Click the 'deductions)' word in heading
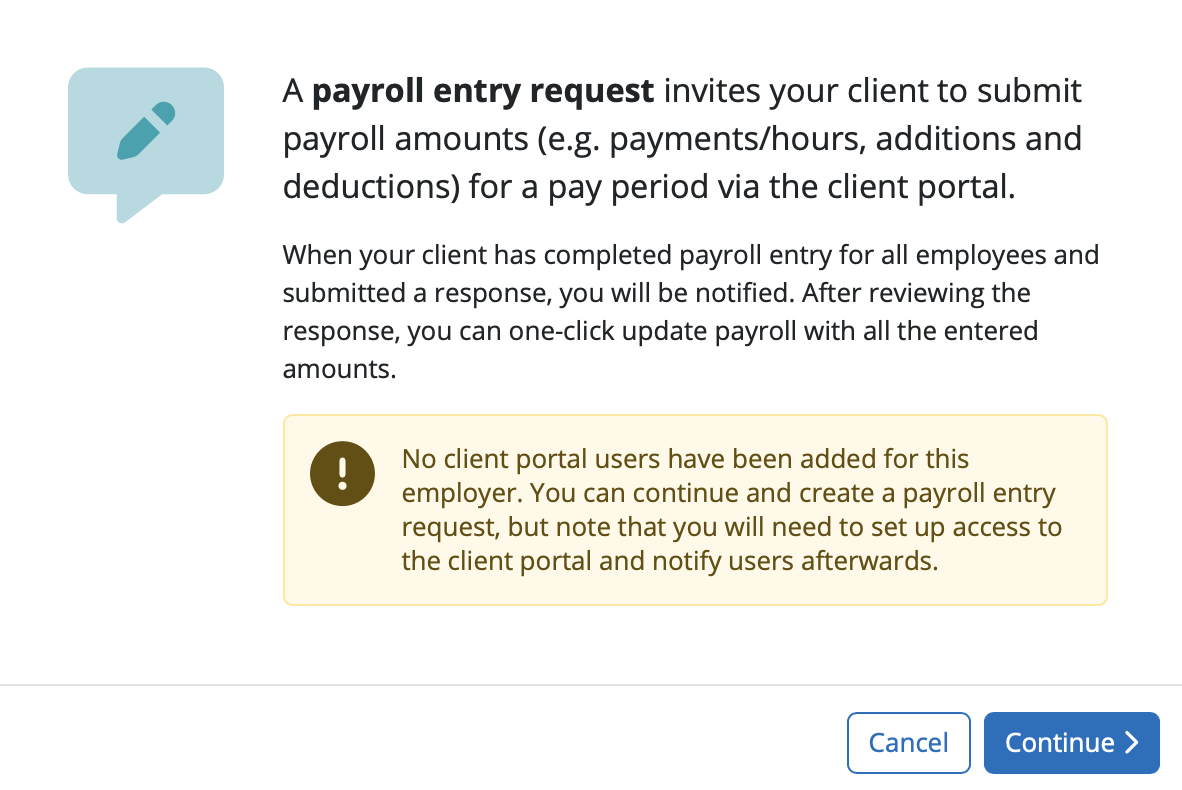This screenshot has width=1182, height=790. 371,187
